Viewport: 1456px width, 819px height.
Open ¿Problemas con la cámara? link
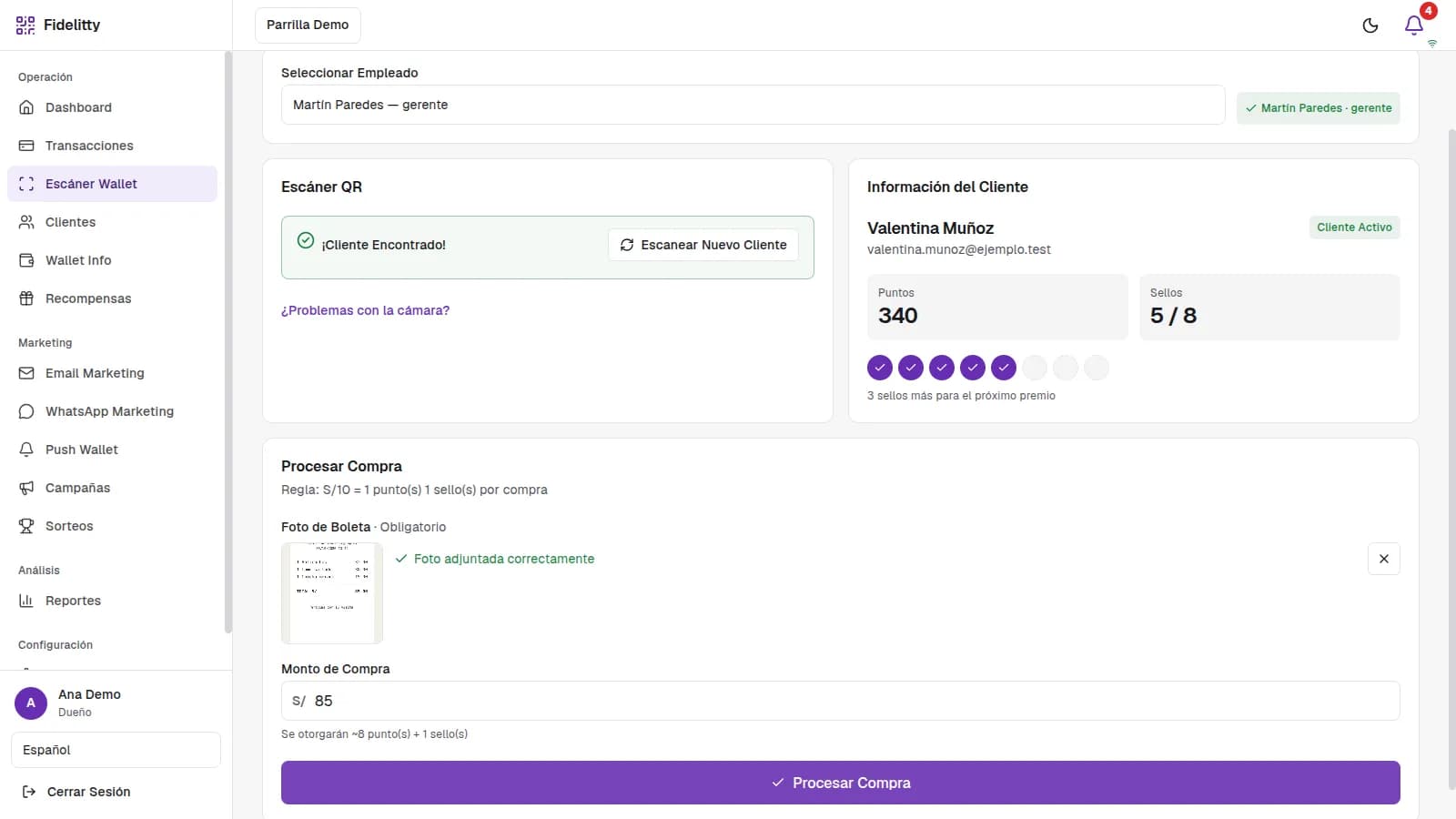click(x=365, y=310)
